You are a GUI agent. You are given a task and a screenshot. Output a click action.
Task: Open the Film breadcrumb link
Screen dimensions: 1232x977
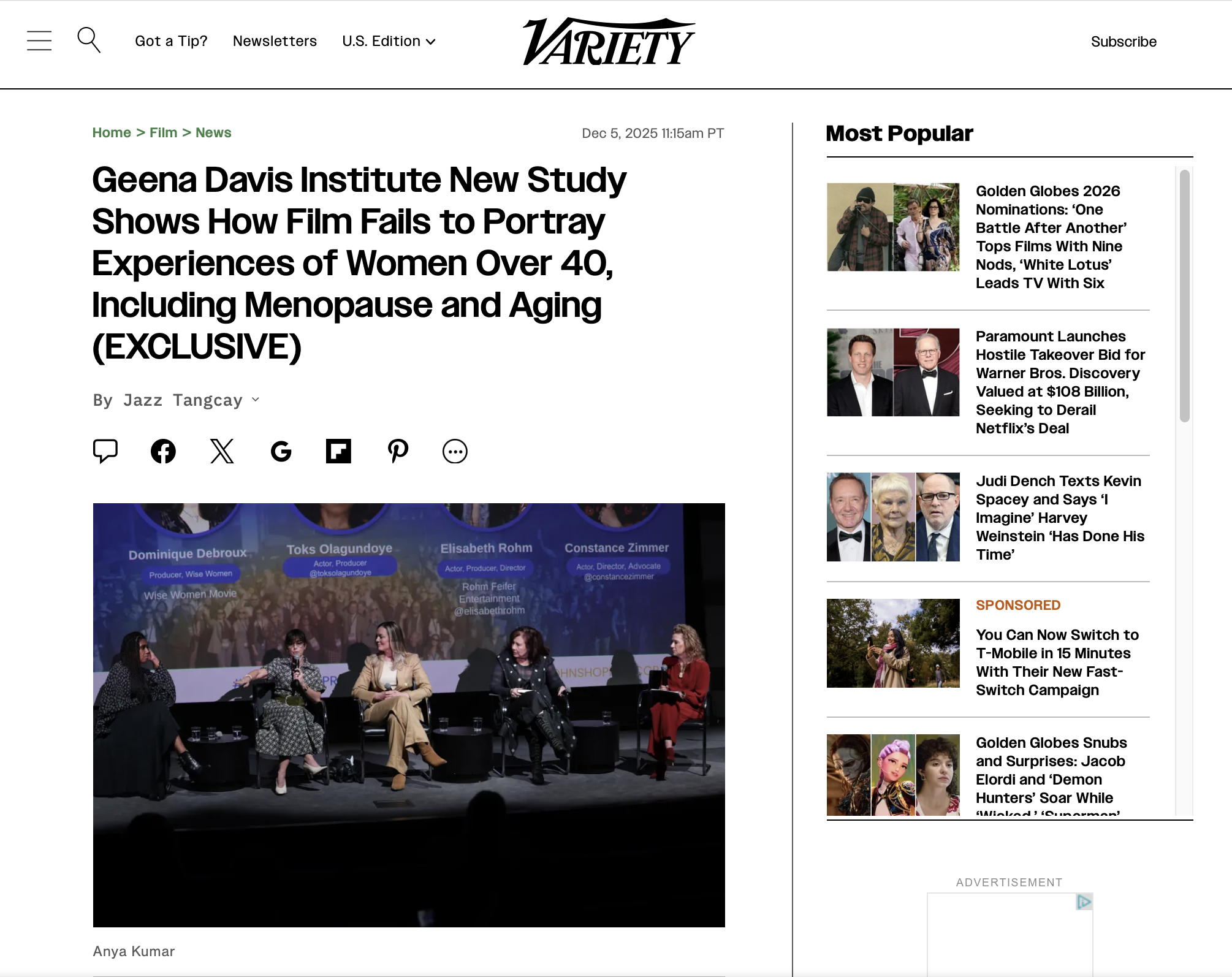click(163, 132)
